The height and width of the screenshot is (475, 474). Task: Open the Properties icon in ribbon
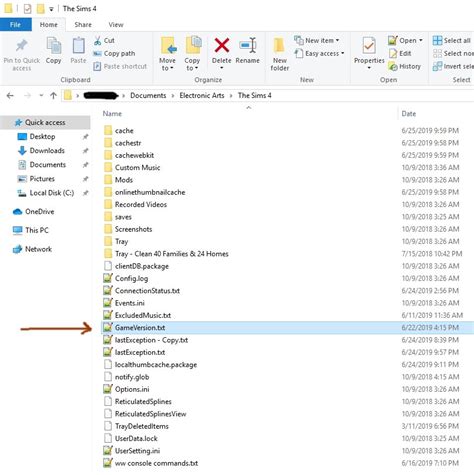click(x=369, y=45)
